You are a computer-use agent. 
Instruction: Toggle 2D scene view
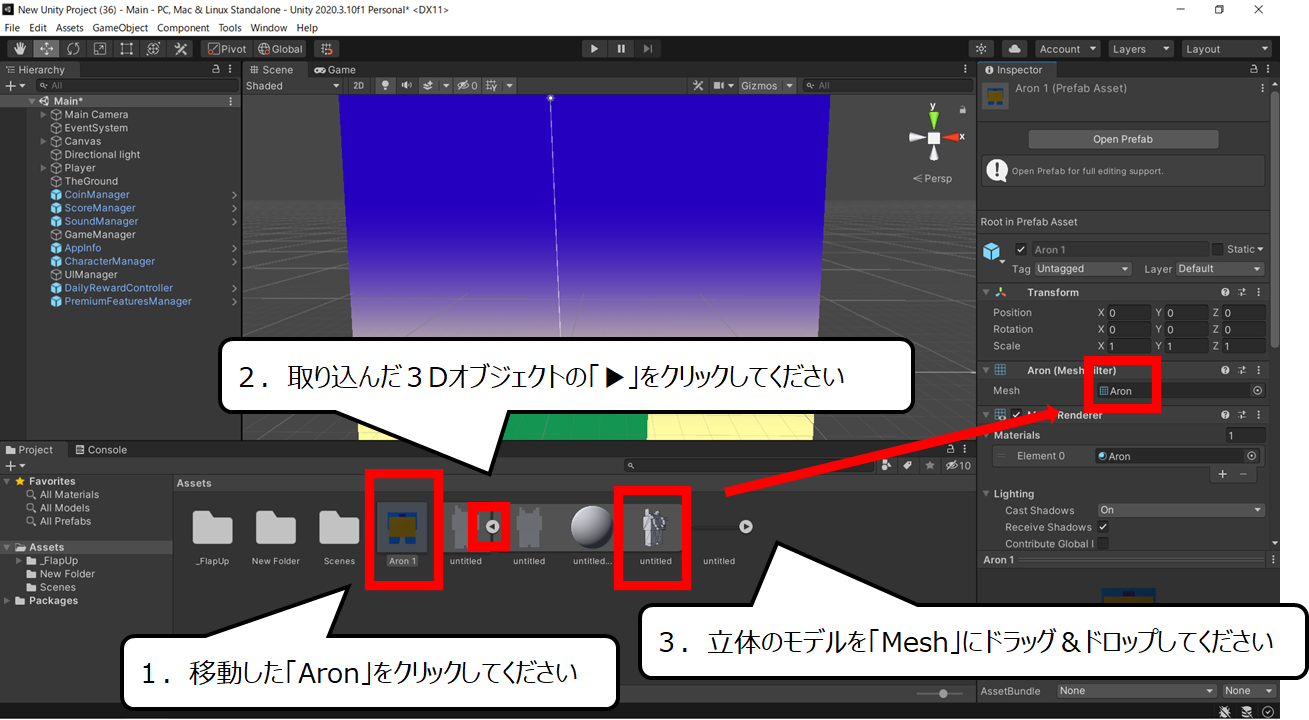[x=358, y=86]
